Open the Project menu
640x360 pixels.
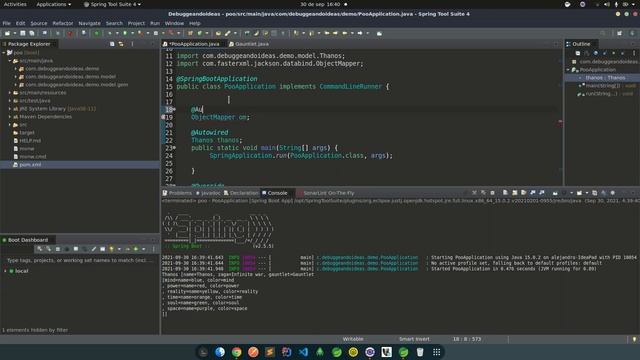(x=136, y=23)
